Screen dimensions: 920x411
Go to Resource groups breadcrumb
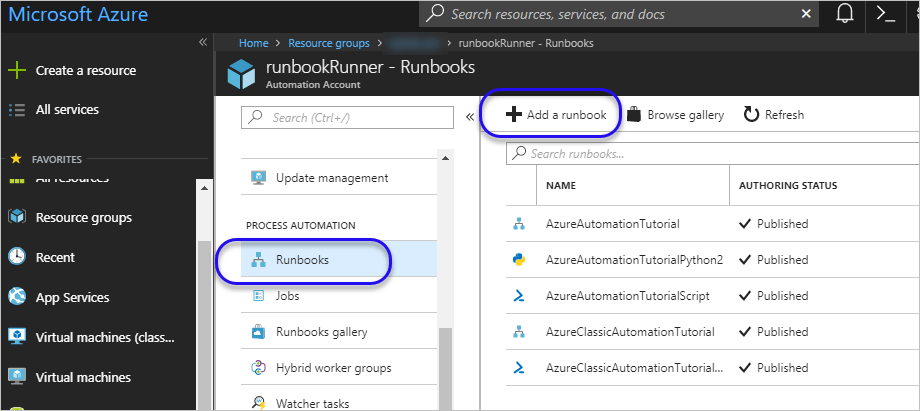(x=329, y=43)
